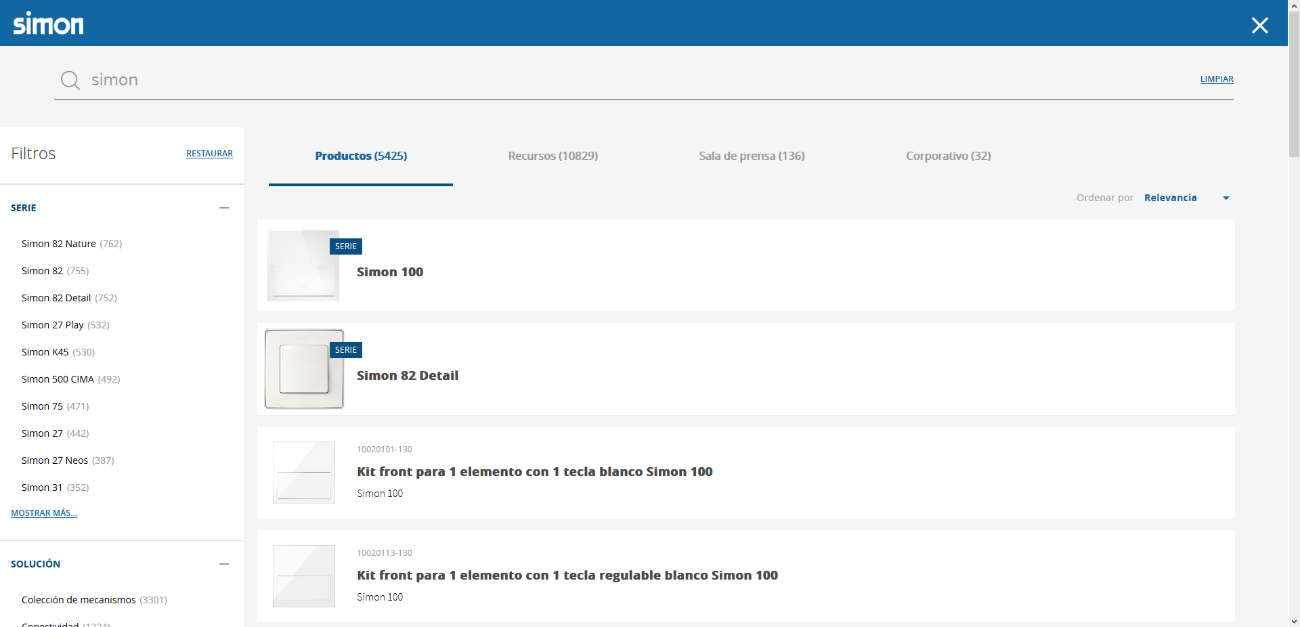Filter by Simon 500 CIMA
This screenshot has width=1300, height=627.
[71, 379]
